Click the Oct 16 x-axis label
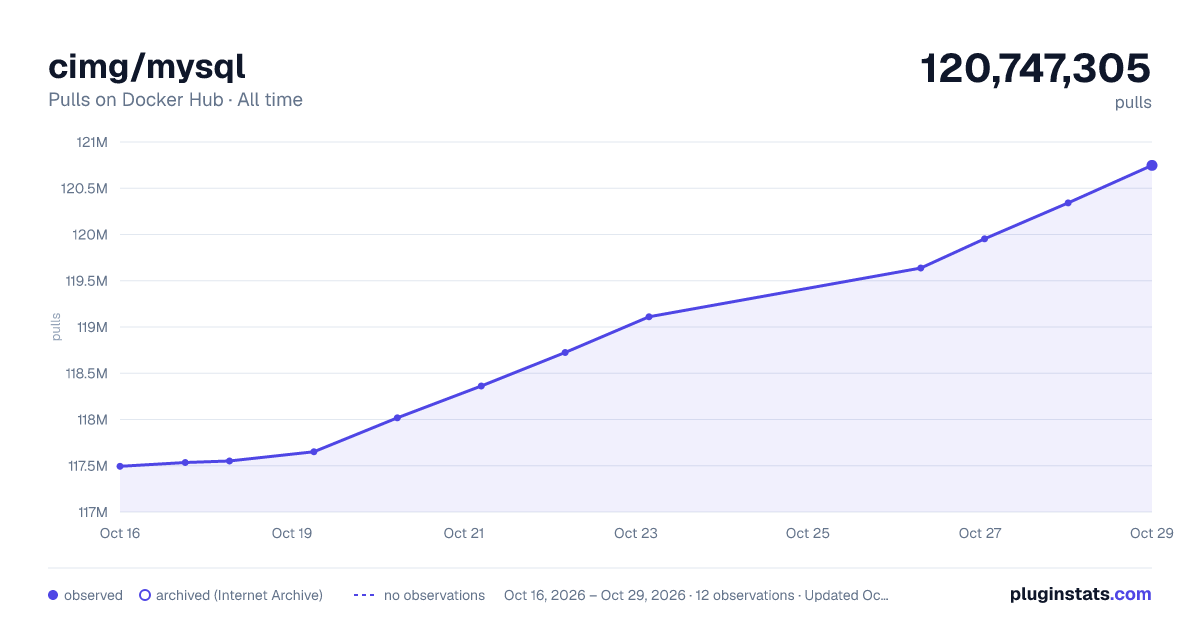Screen dimensions: 1200x630 click(x=120, y=533)
